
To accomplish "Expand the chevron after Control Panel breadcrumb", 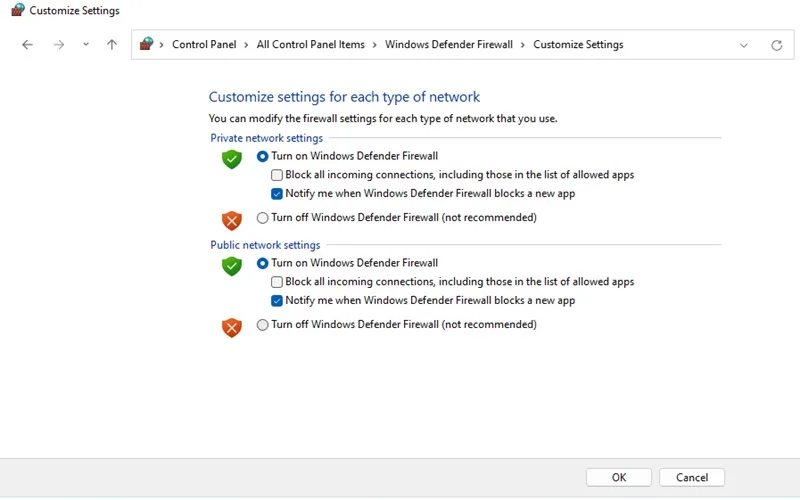I will coord(246,45).
